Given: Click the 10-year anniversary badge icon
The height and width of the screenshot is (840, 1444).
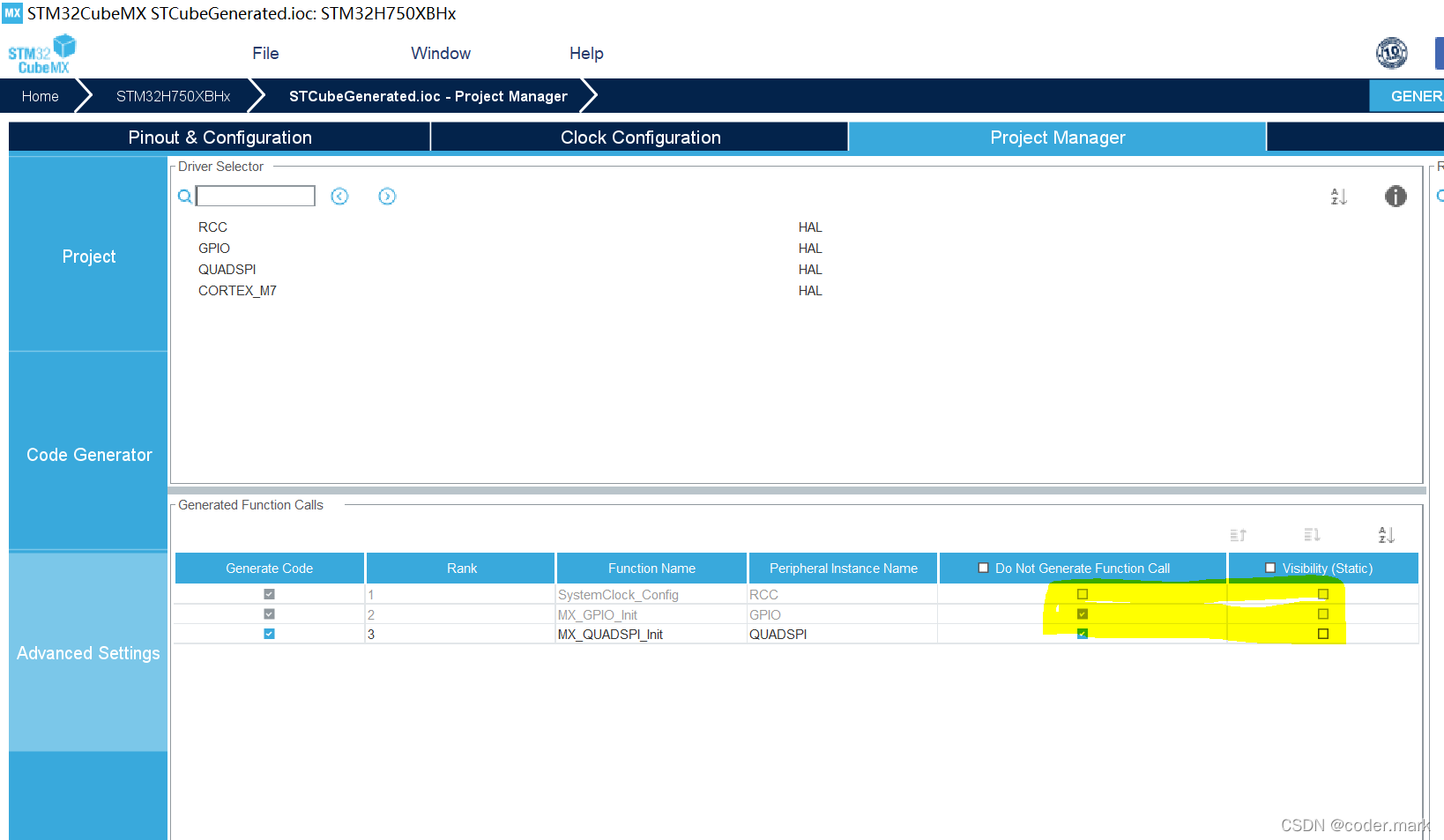Looking at the screenshot, I should click(1392, 53).
